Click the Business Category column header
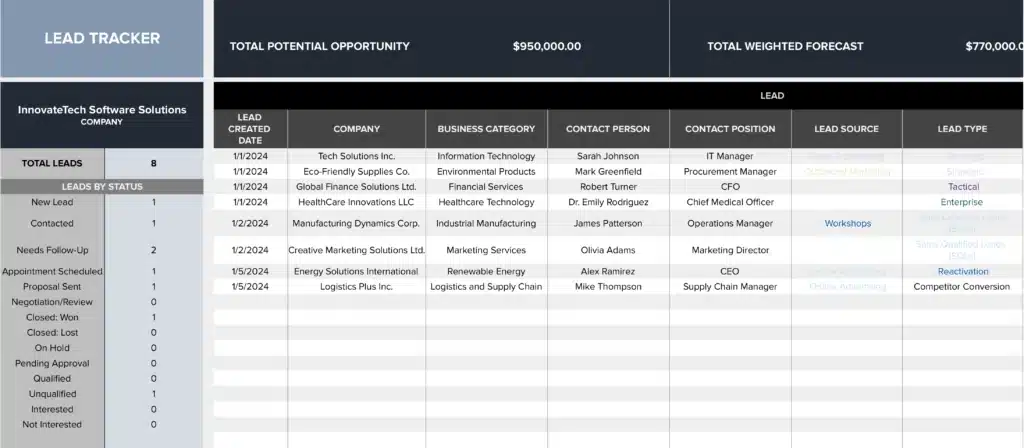 [x=486, y=129]
